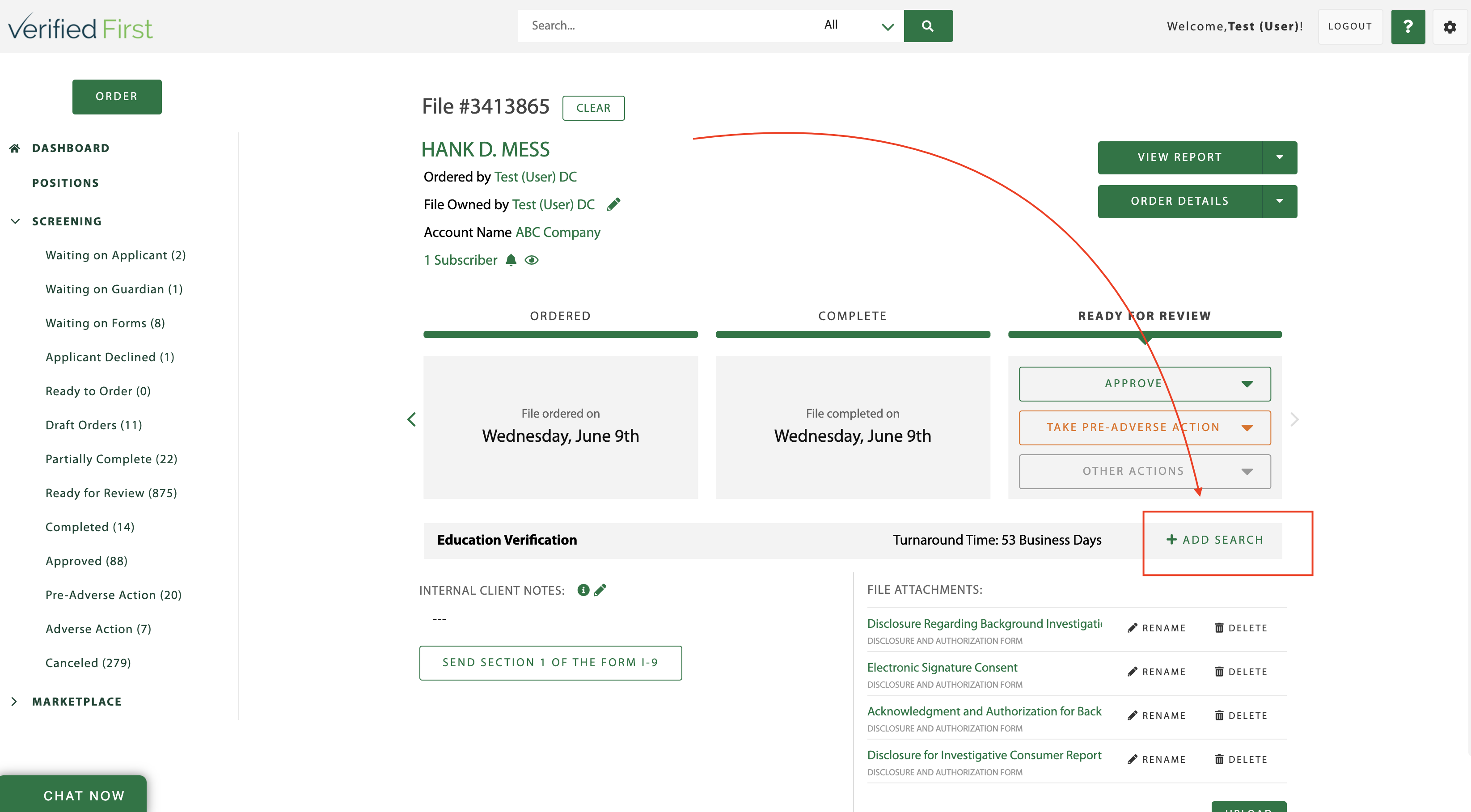Viewport: 1471px width, 812px height.
Task: Rename the Electronic Signature Consent attachment
Action: 1157,672
